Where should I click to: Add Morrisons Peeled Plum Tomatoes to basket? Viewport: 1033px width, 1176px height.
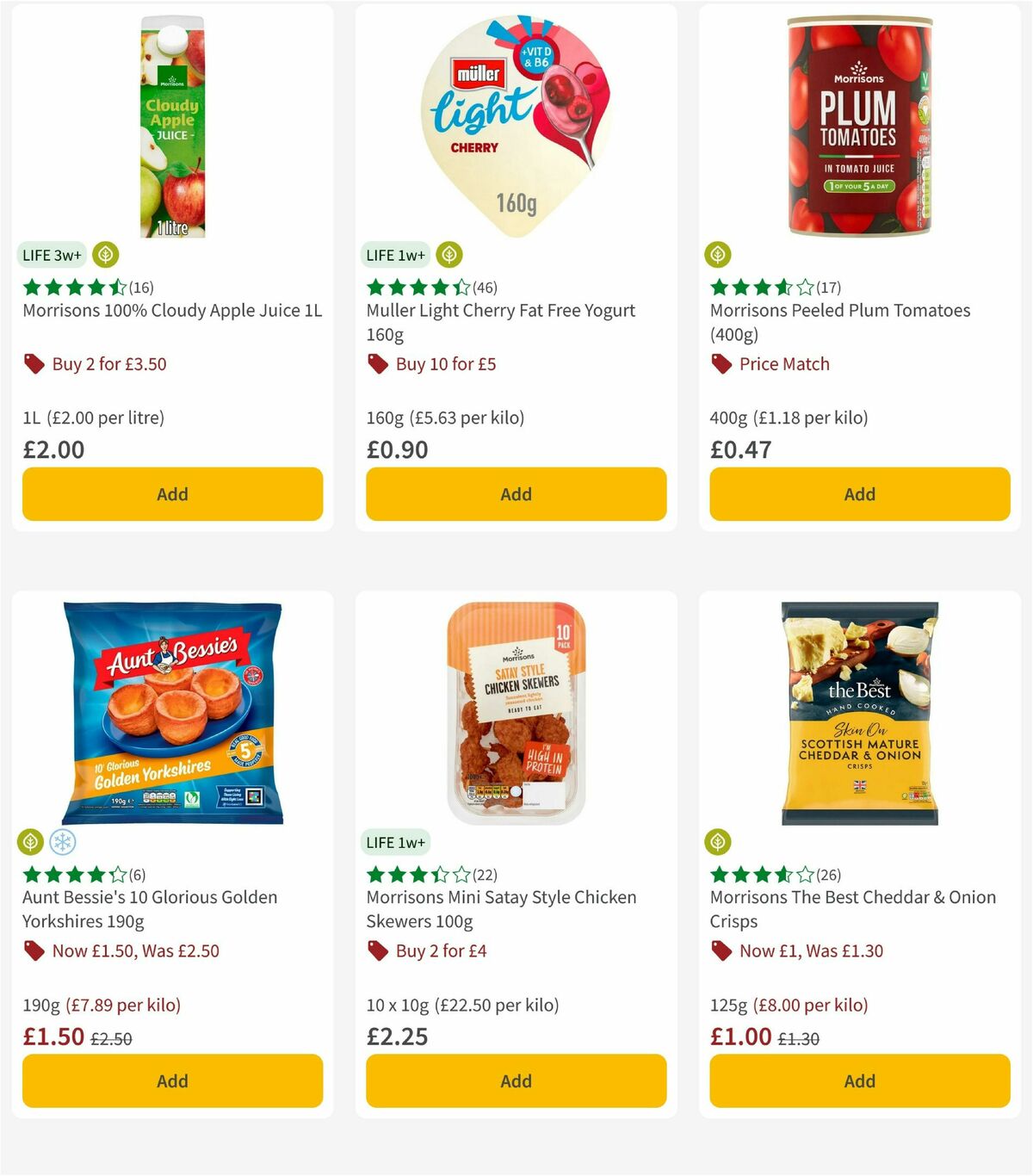859,494
